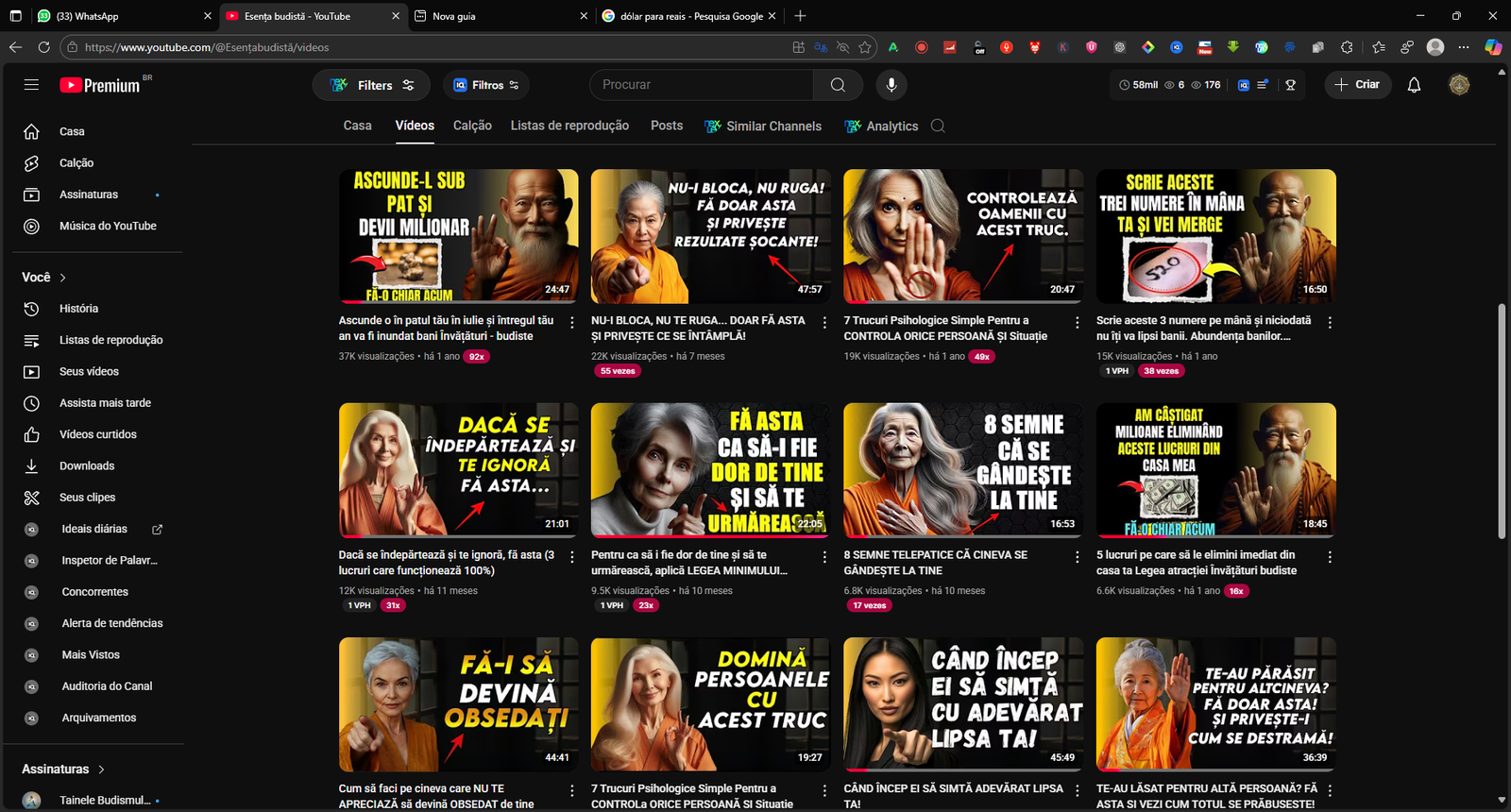Open Inspetor de Palavr... tool
Screen dimensions: 1511x812
110,561
